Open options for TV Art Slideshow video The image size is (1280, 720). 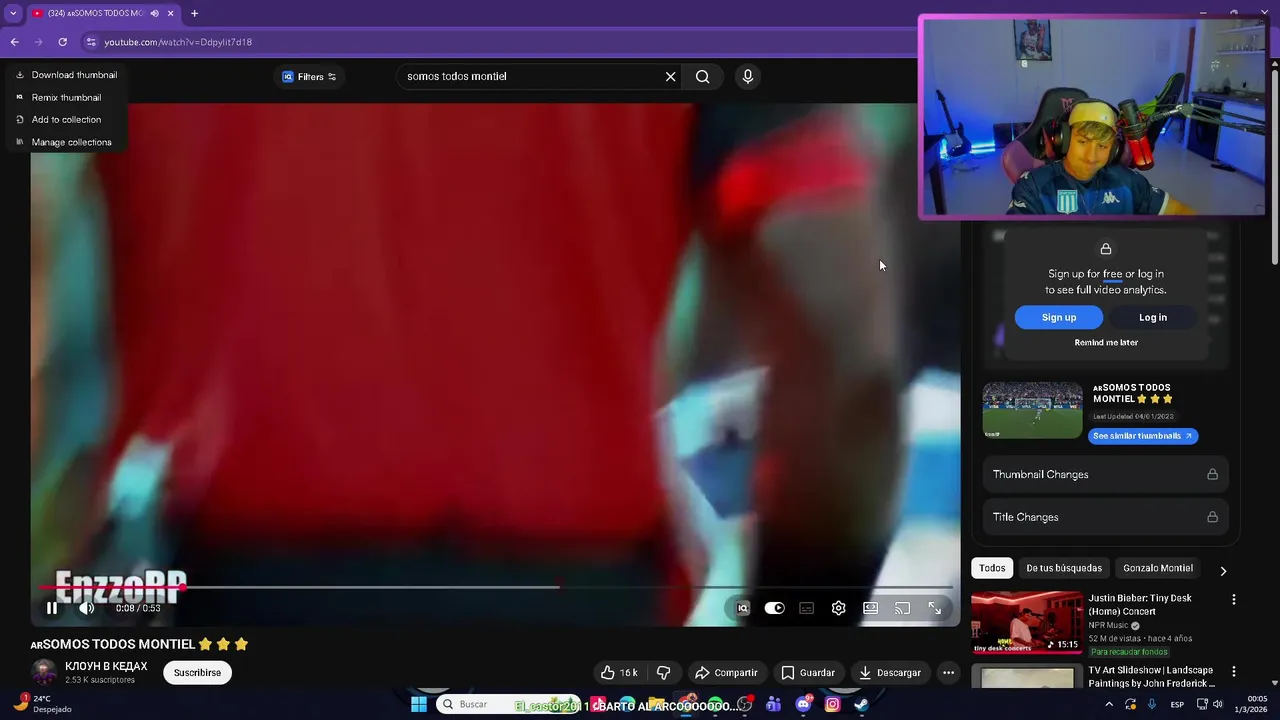click(1233, 672)
